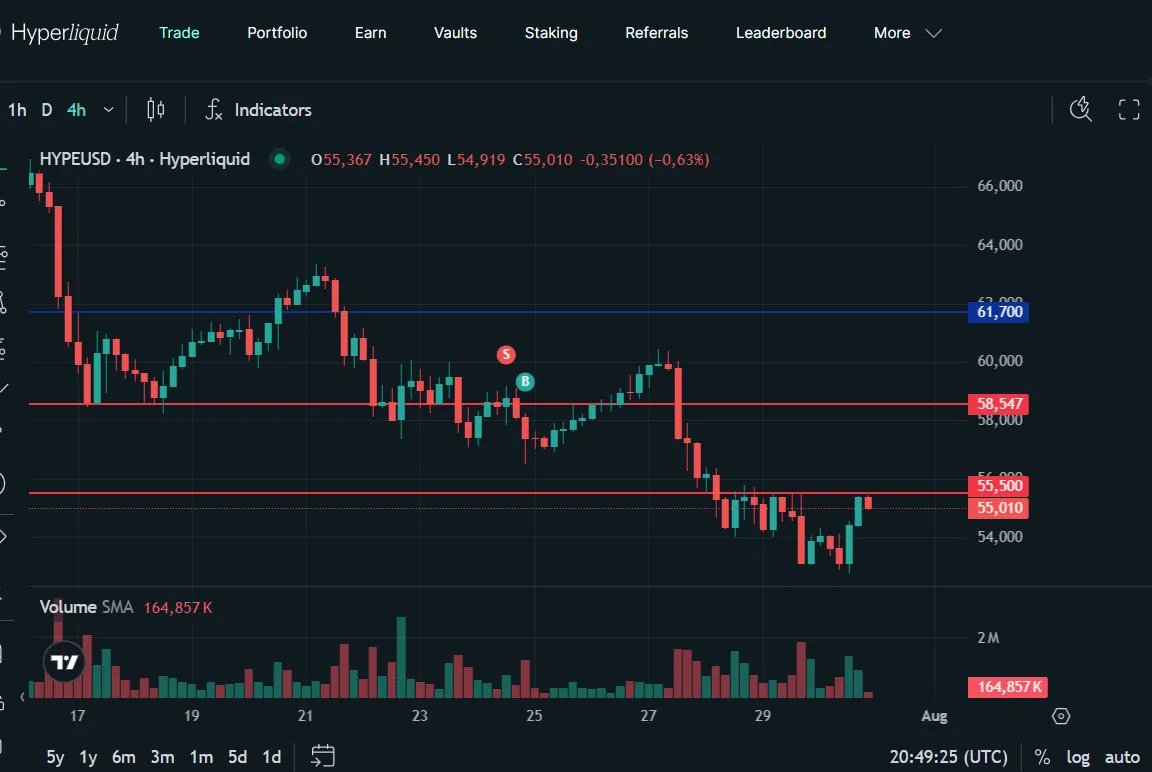Click the quick search icon on toolbar
1152x772 pixels.
click(x=1081, y=109)
